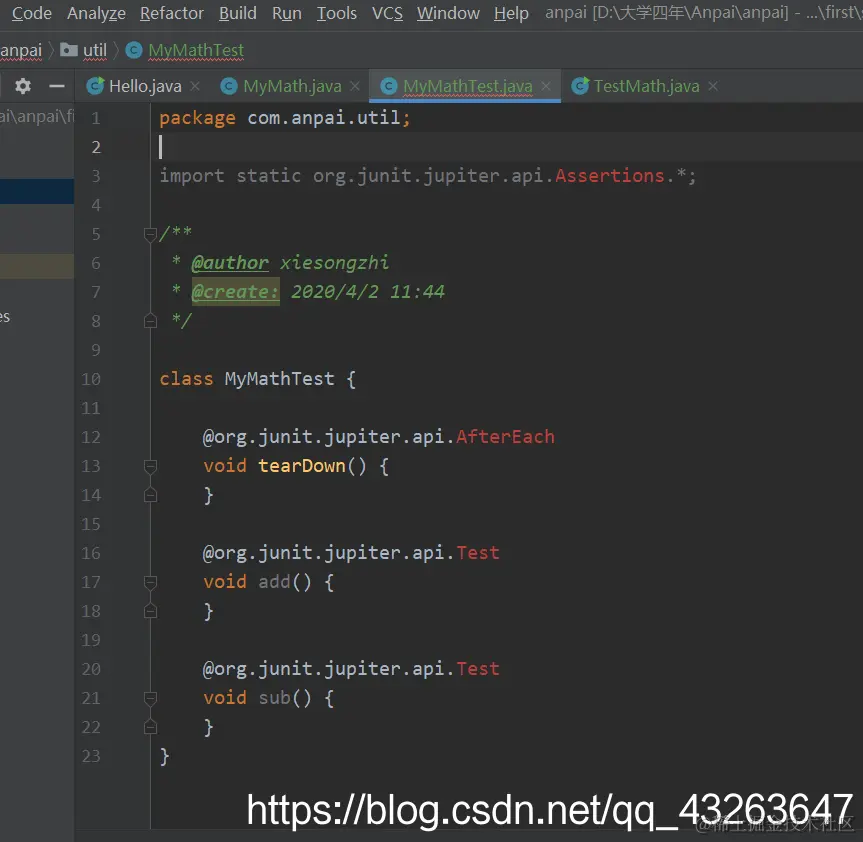Click the red AfterEach annotation
This screenshot has height=842, width=863.
505,437
